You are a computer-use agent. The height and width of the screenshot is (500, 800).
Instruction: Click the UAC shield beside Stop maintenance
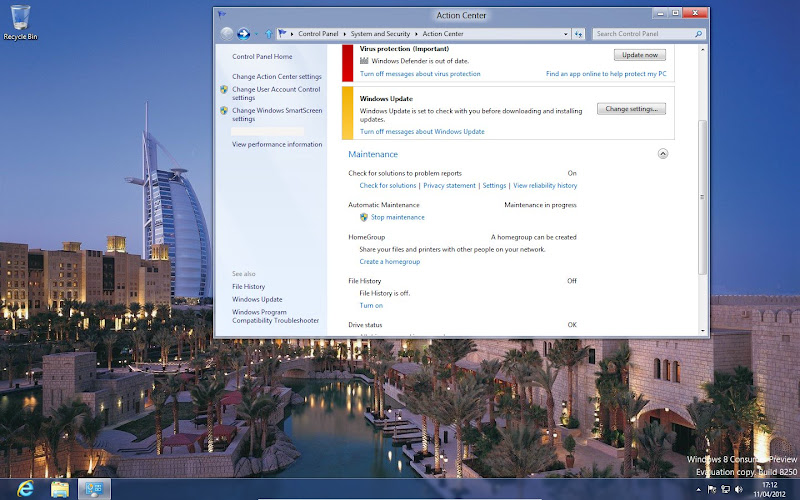[x=364, y=217]
